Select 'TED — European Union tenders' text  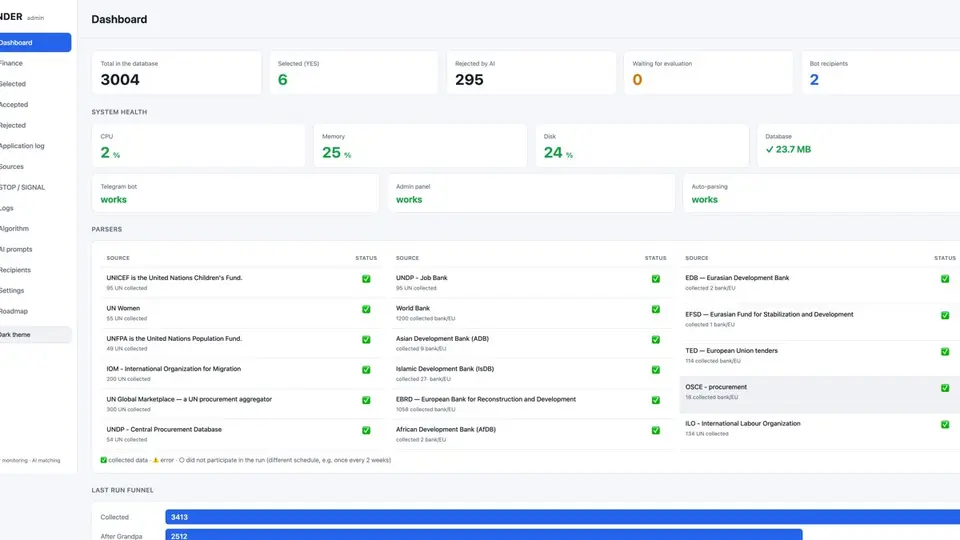[x=732, y=351]
